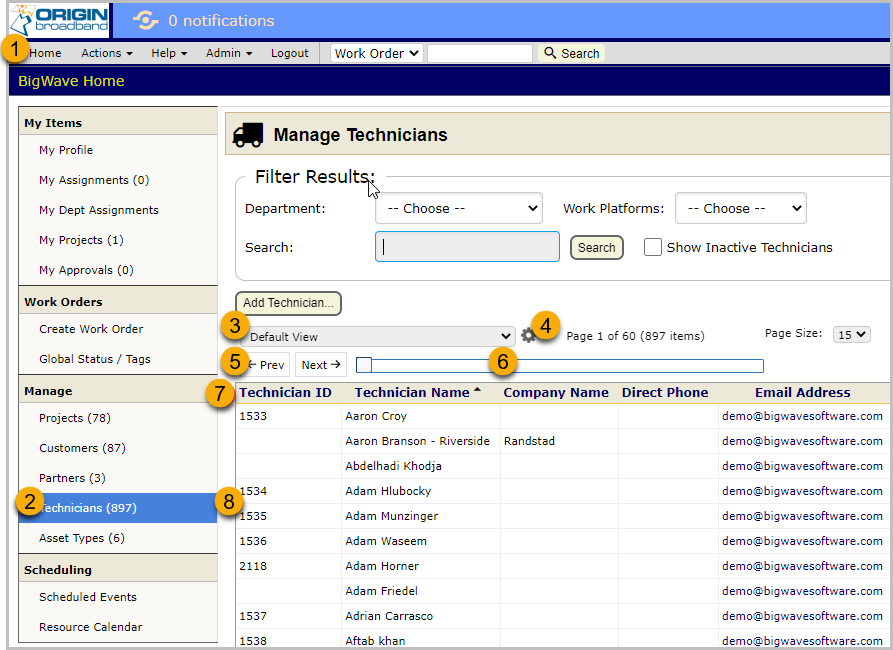Enable Show Inactive Technicians checkbox

653,247
